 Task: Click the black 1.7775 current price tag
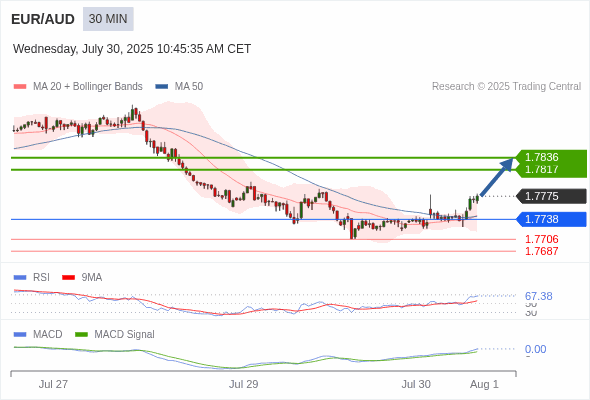[551, 196]
